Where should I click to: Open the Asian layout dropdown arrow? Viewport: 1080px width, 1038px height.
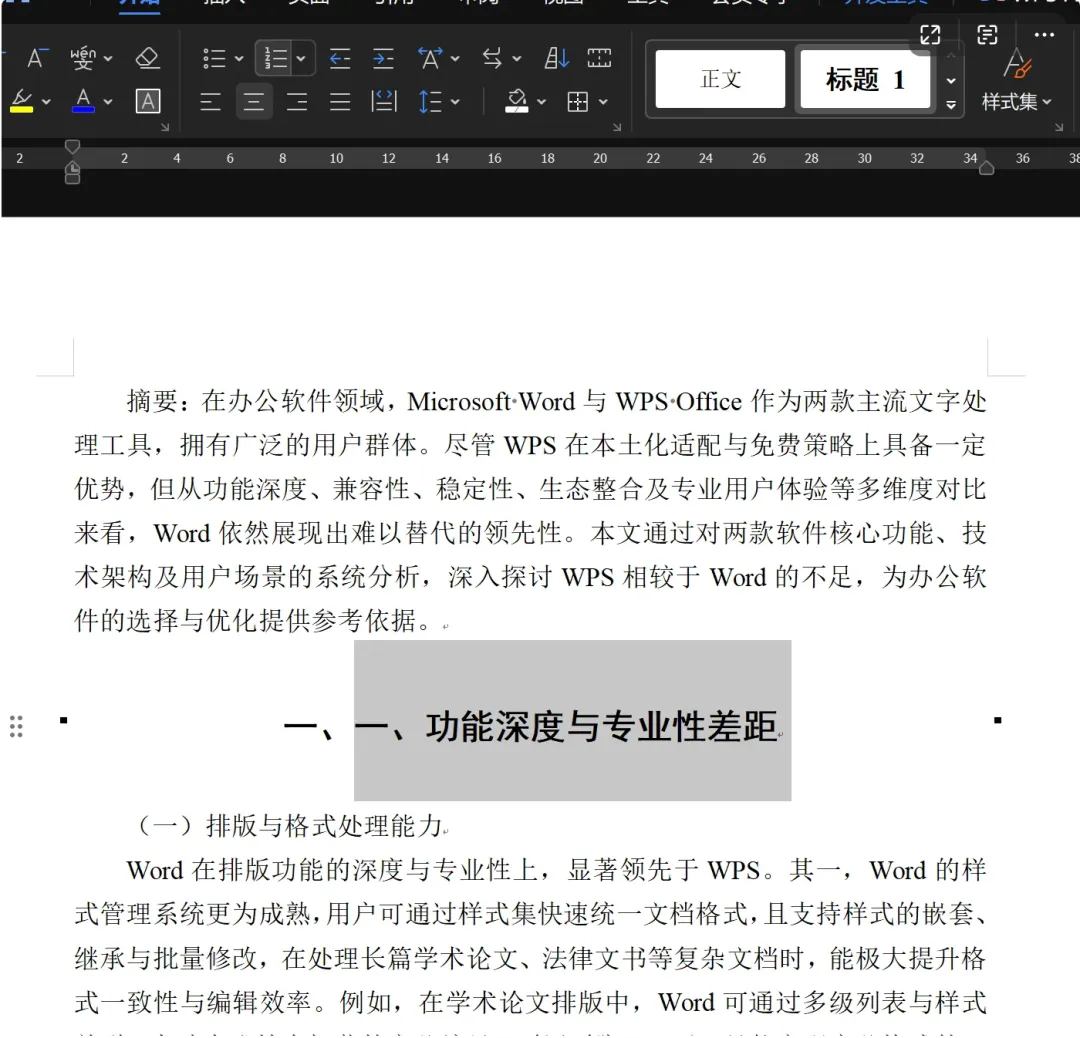click(455, 59)
